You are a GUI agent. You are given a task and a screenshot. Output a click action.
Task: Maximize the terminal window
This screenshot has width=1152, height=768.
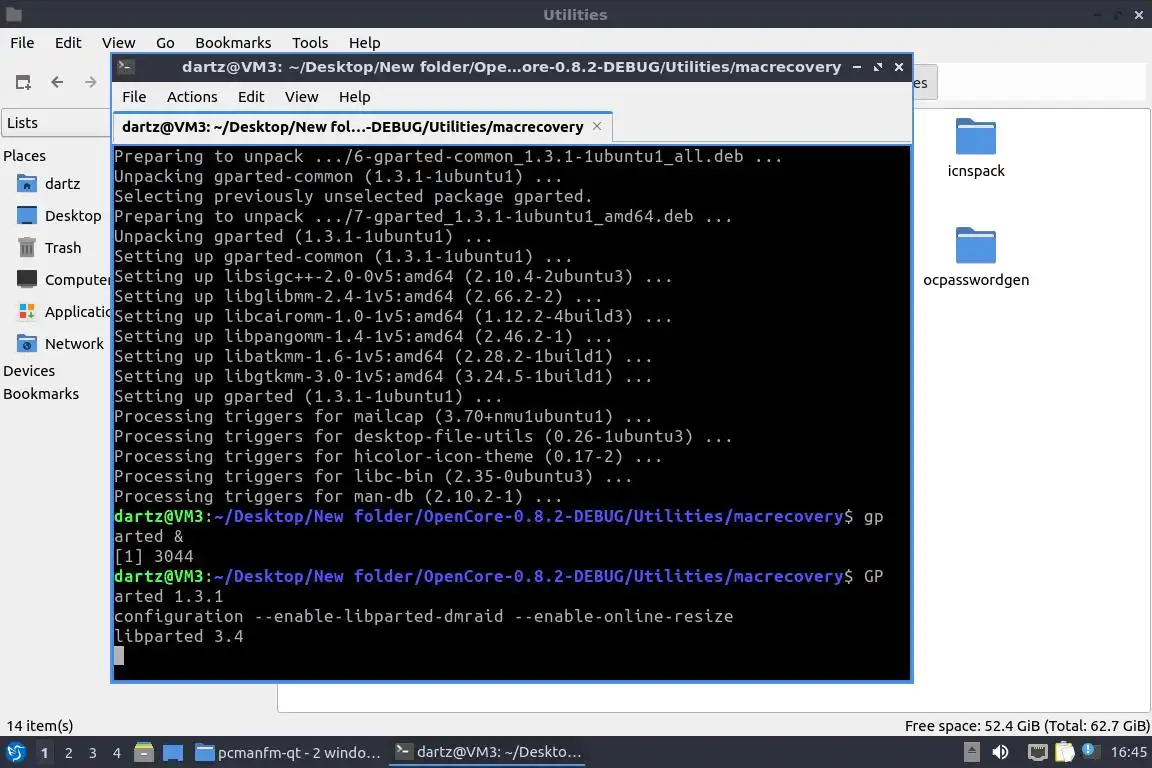(878, 67)
